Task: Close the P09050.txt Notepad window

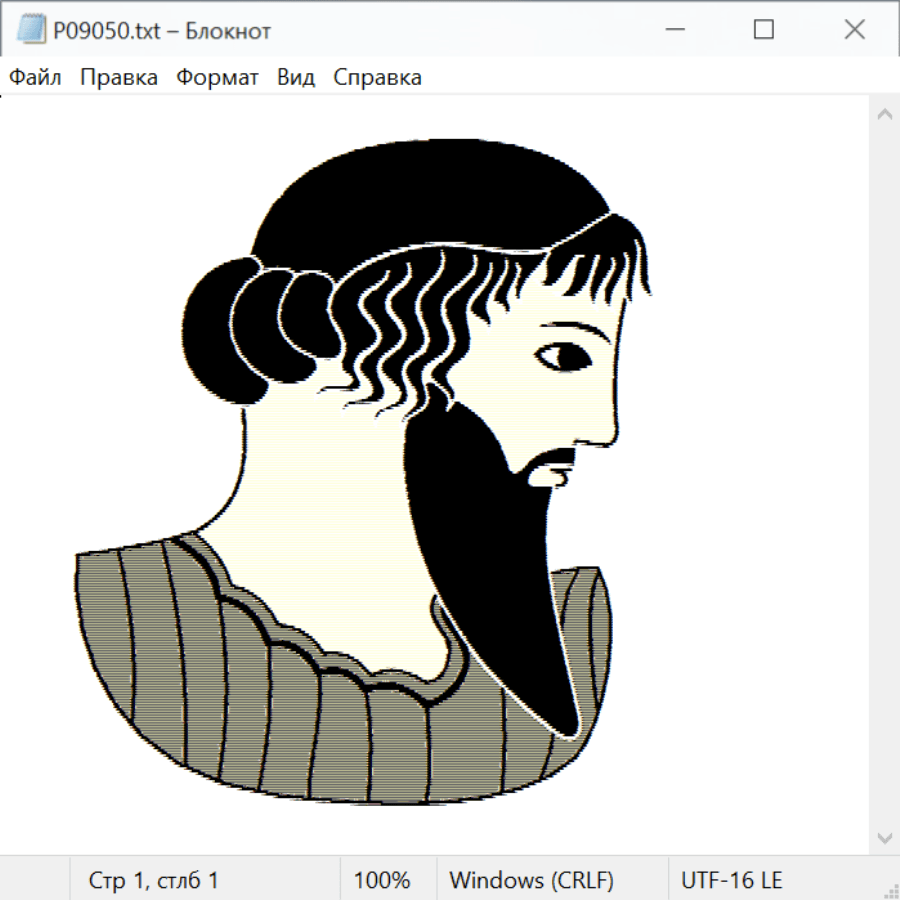Action: (x=854, y=30)
